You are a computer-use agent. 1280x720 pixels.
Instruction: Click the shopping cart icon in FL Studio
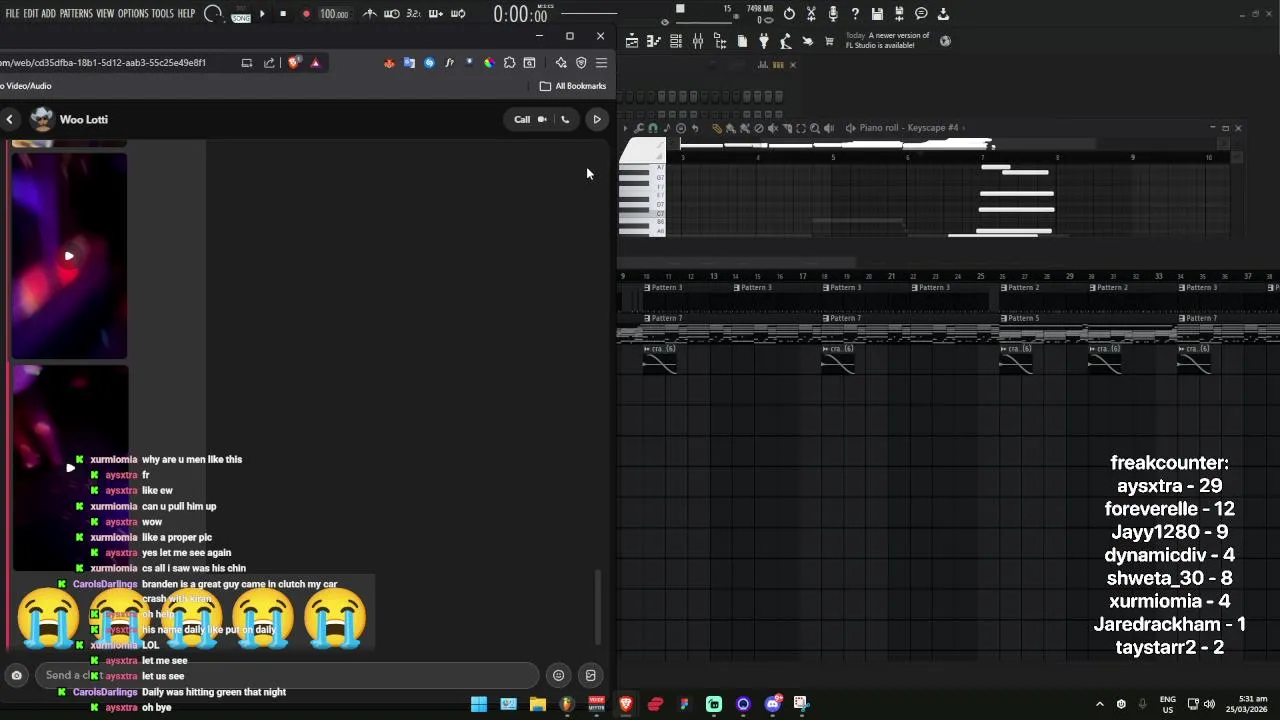(x=829, y=41)
